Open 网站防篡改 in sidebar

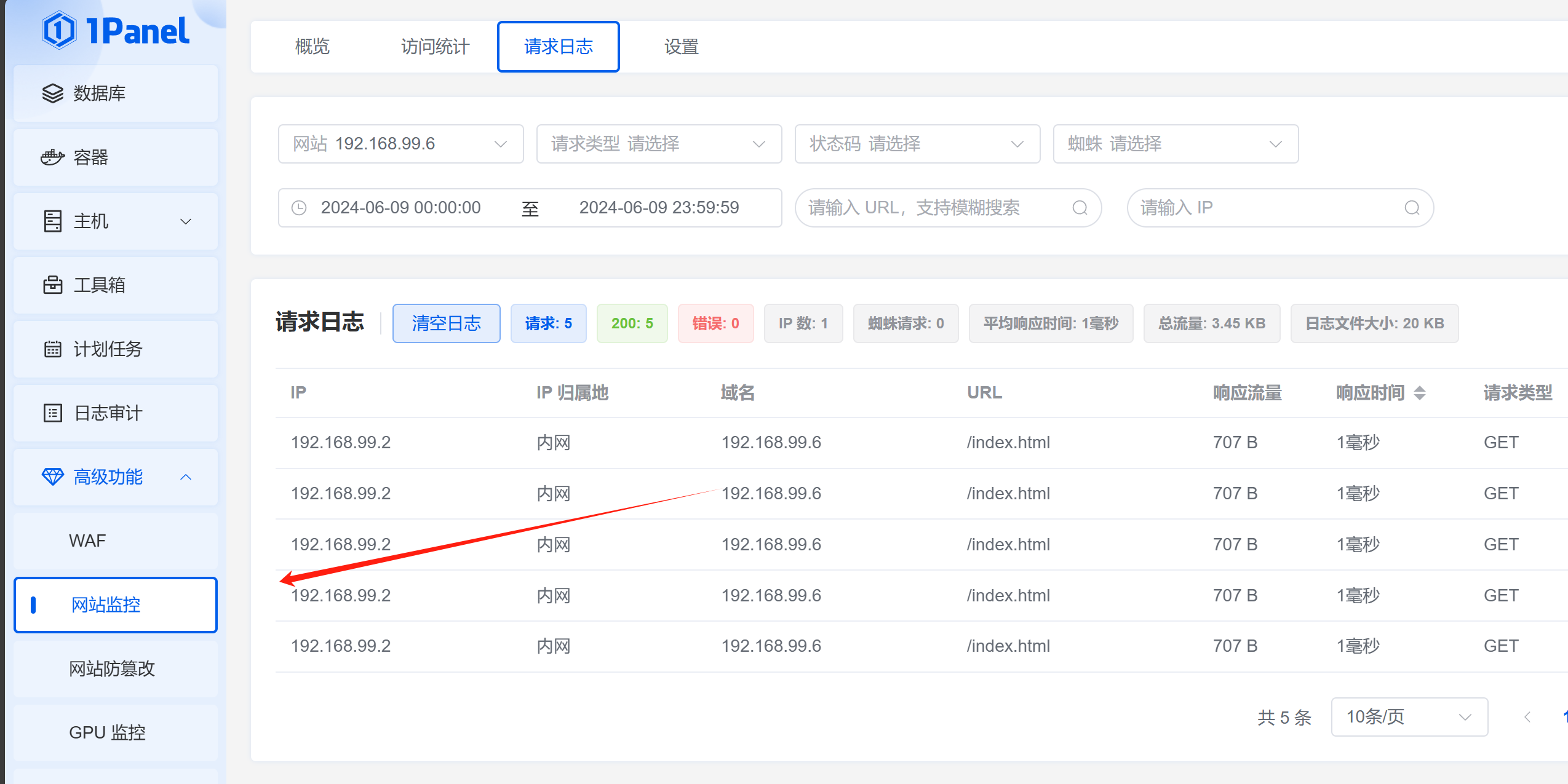coord(116,669)
